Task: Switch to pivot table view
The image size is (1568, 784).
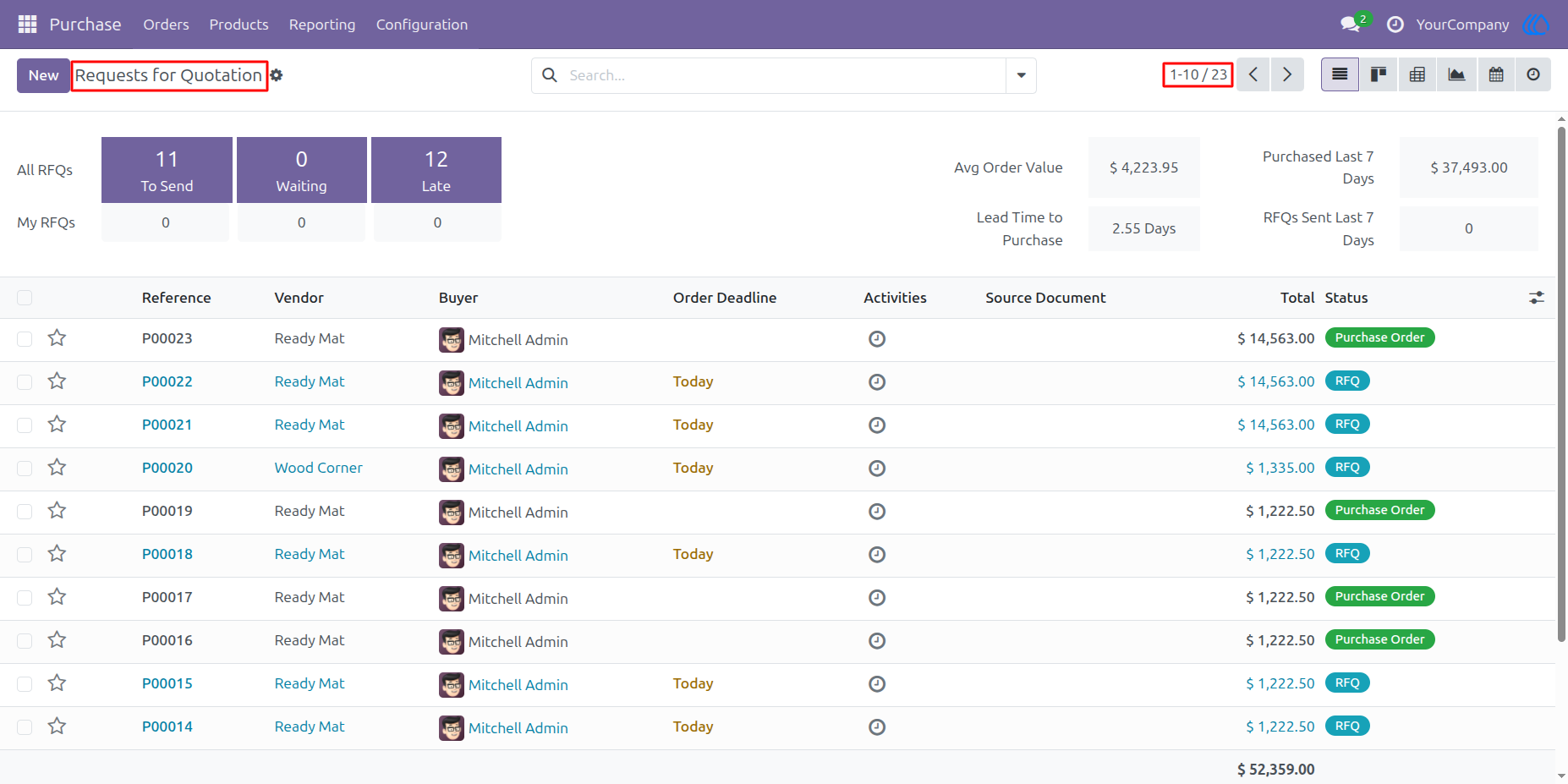Action: point(1417,74)
